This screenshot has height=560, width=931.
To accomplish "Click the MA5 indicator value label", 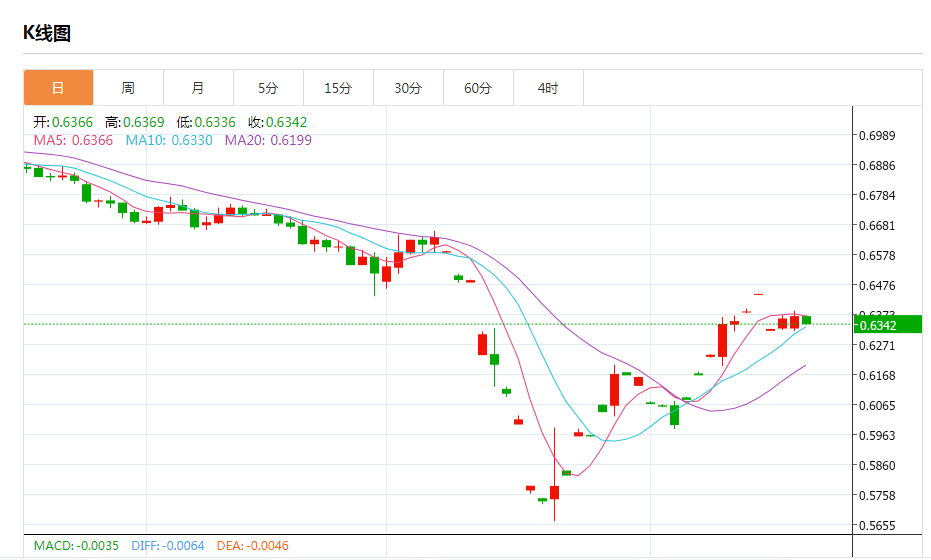I will [x=73, y=140].
